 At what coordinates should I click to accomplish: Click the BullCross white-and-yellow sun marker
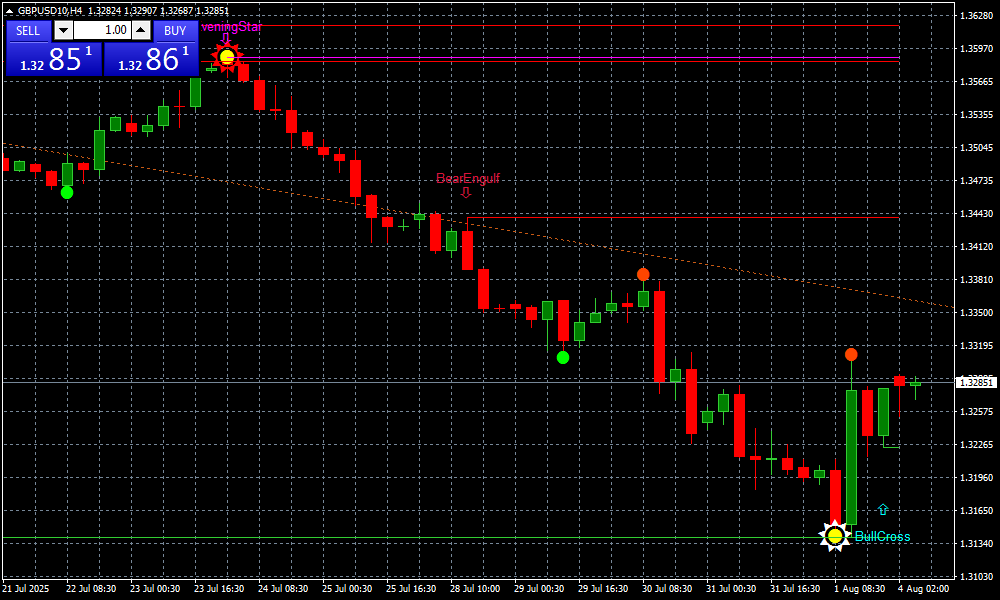(x=835, y=536)
